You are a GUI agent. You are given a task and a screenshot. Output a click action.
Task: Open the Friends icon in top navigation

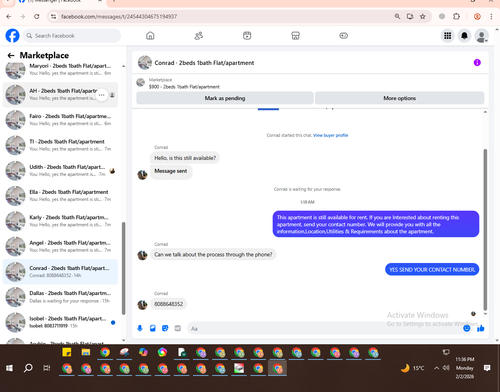pyautogui.click(x=199, y=36)
